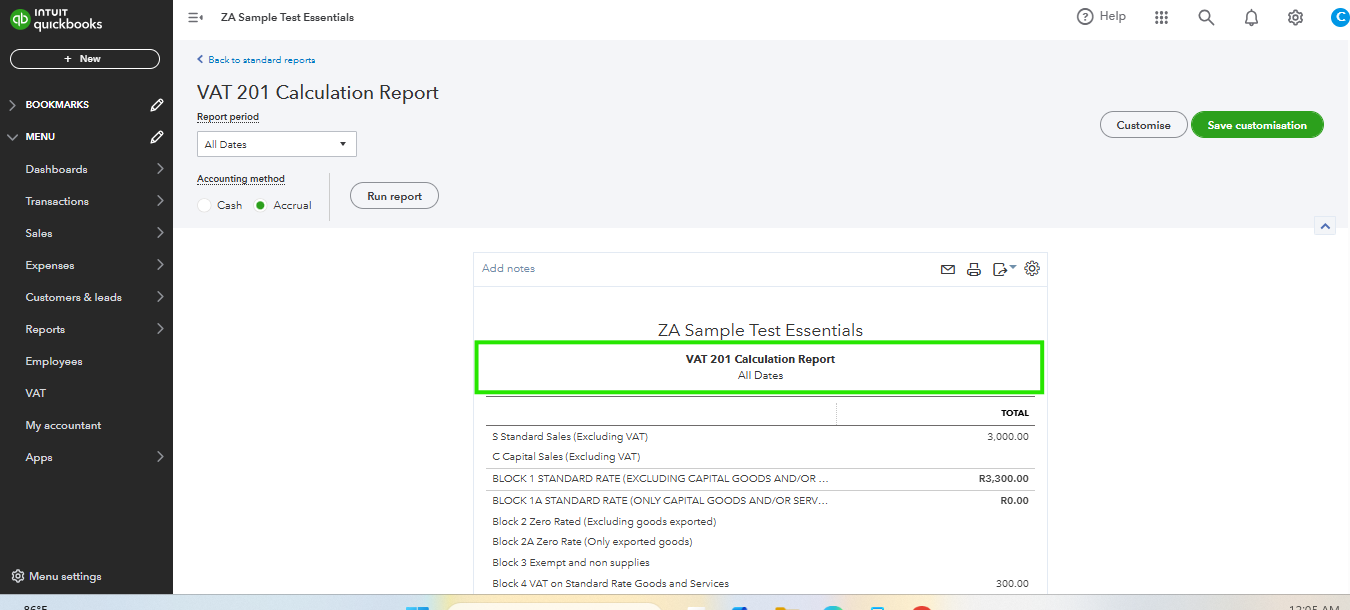1350x610 pixels.
Task: Select the Accrual accounting method
Action: 262,204
